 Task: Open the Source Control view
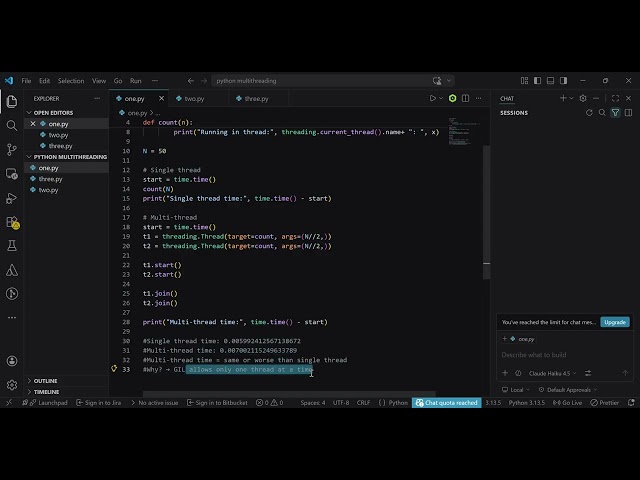click(x=12, y=149)
